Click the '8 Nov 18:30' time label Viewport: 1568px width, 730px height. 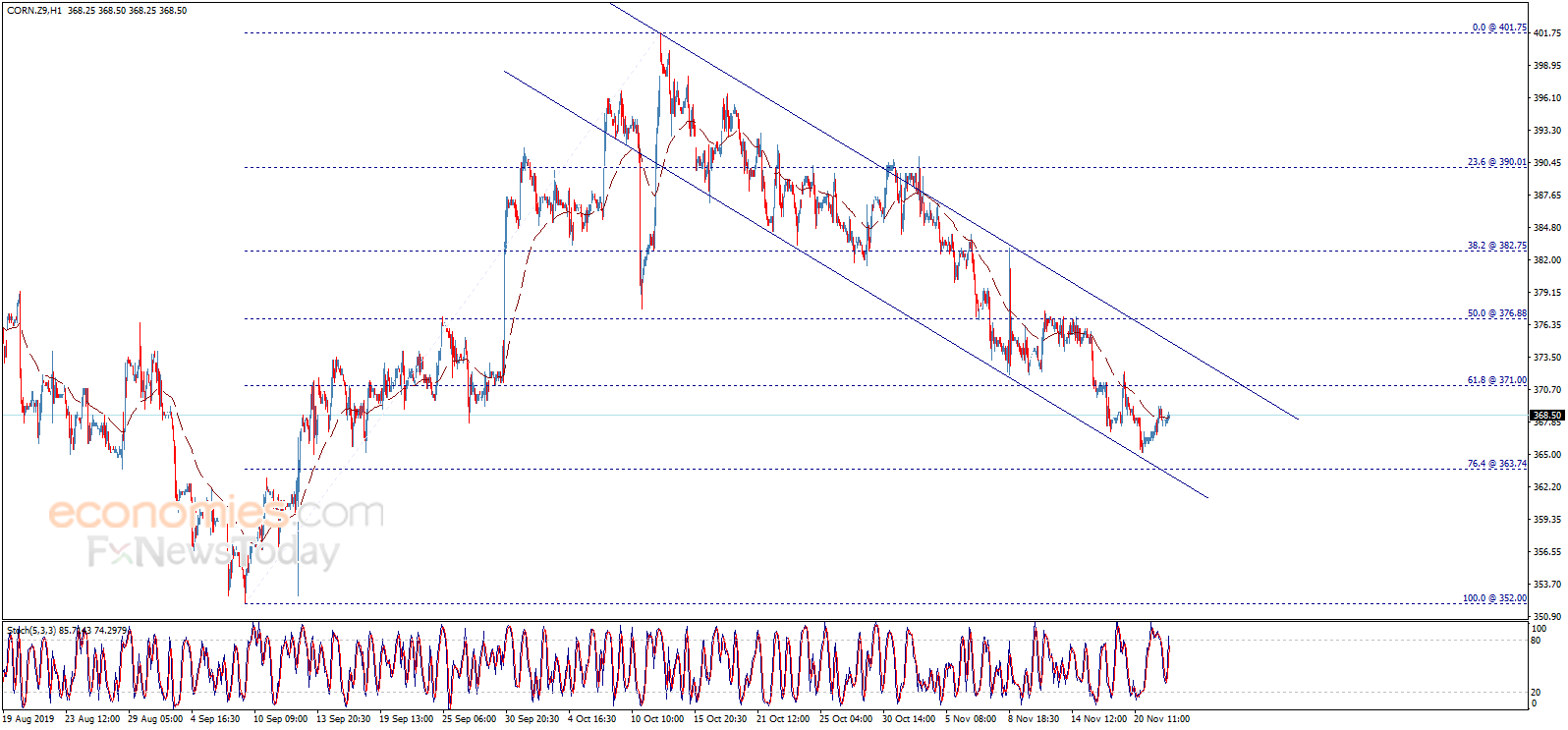1034,719
